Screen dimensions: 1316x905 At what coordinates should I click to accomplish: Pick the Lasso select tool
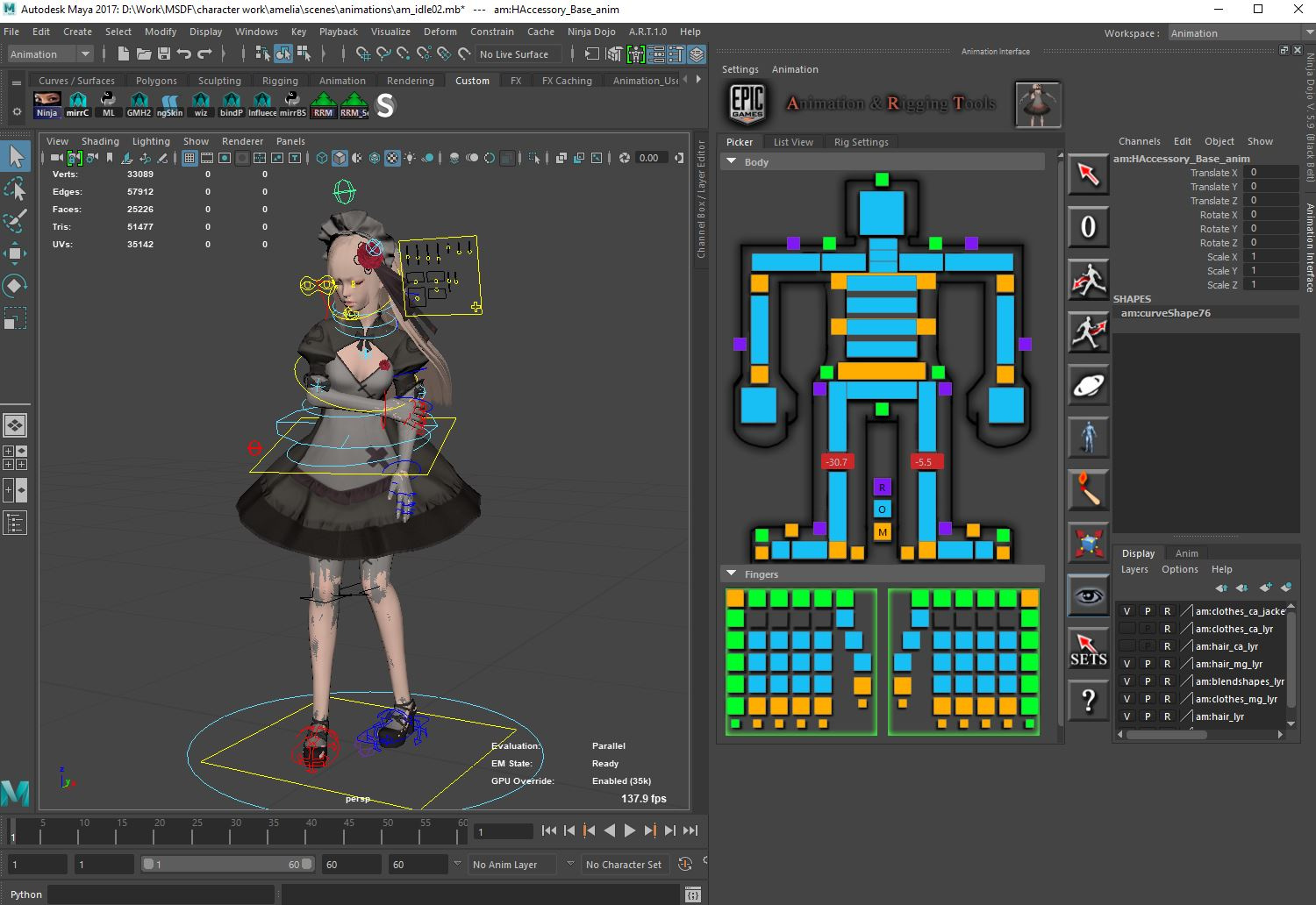(16, 189)
